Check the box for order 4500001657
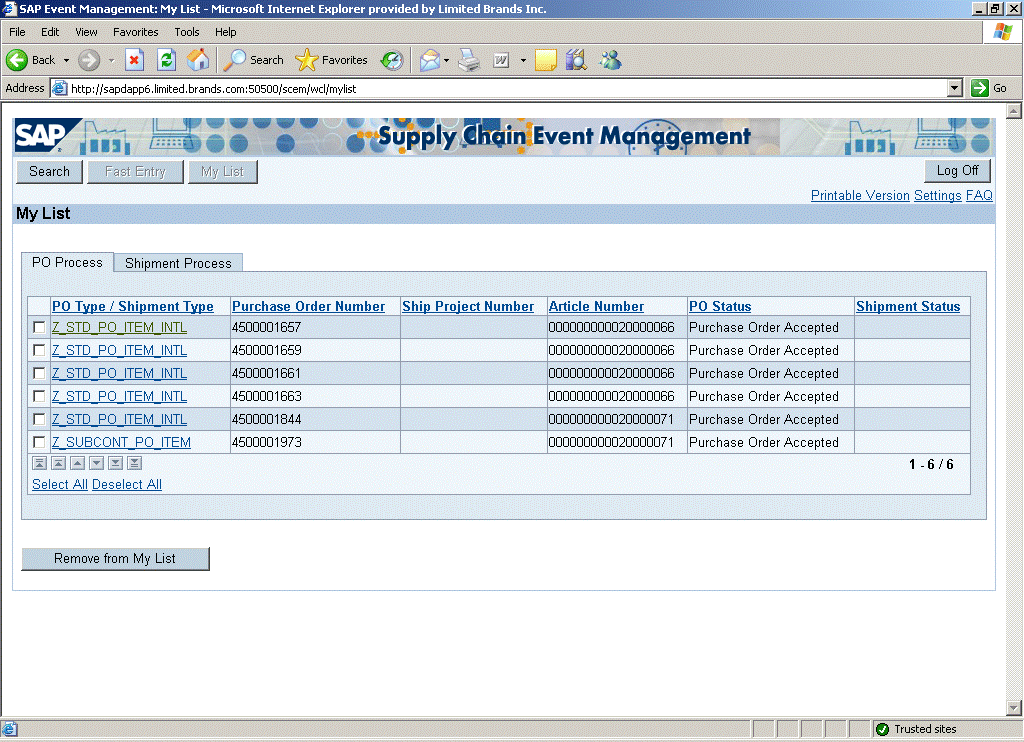Image resolution: width=1024 pixels, height=742 pixels. pyautogui.click(x=39, y=327)
